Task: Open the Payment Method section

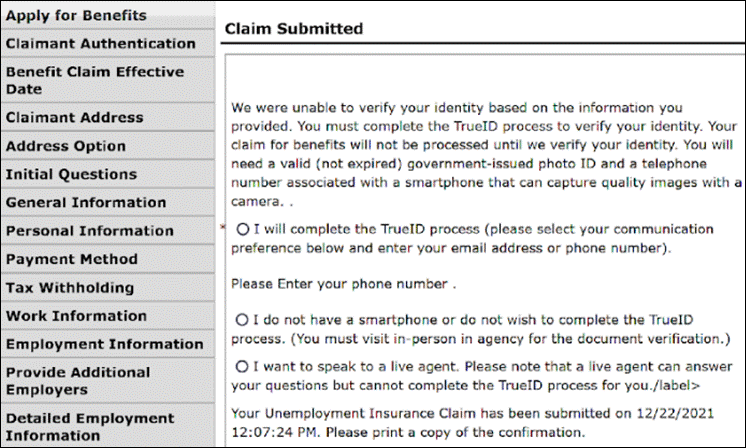Action: 72,259
